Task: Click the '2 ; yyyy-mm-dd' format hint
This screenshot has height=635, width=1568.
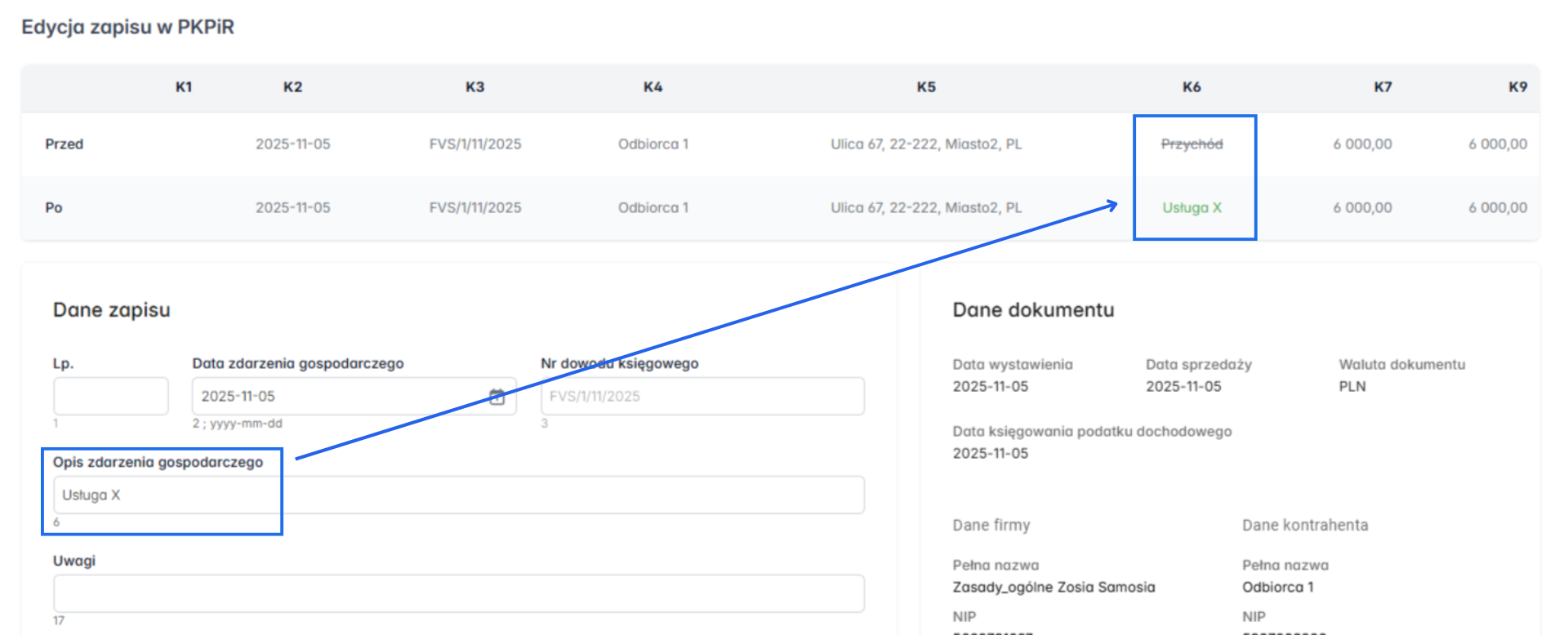Action: [x=238, y=424]
